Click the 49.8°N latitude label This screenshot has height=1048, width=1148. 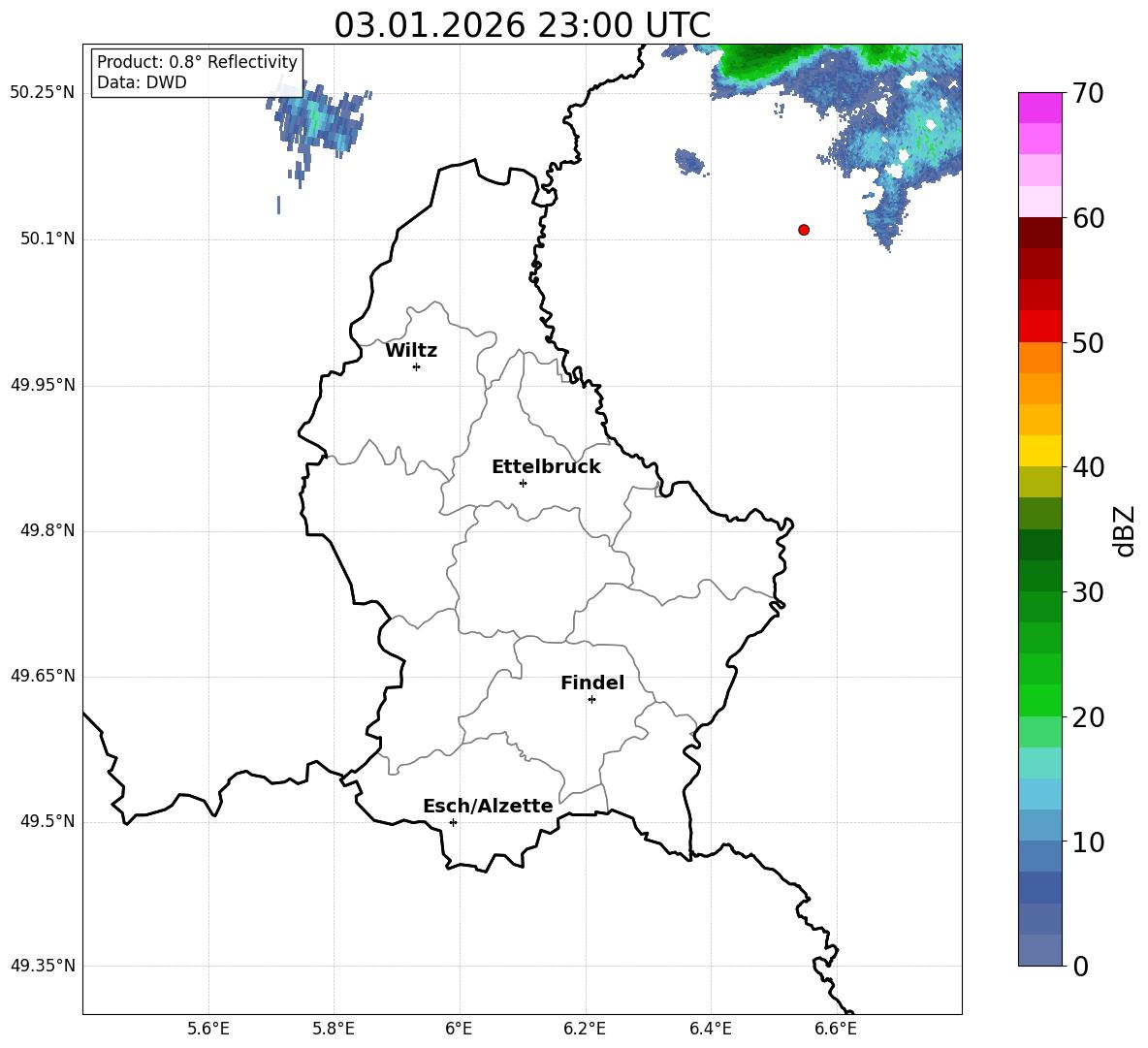48,530
